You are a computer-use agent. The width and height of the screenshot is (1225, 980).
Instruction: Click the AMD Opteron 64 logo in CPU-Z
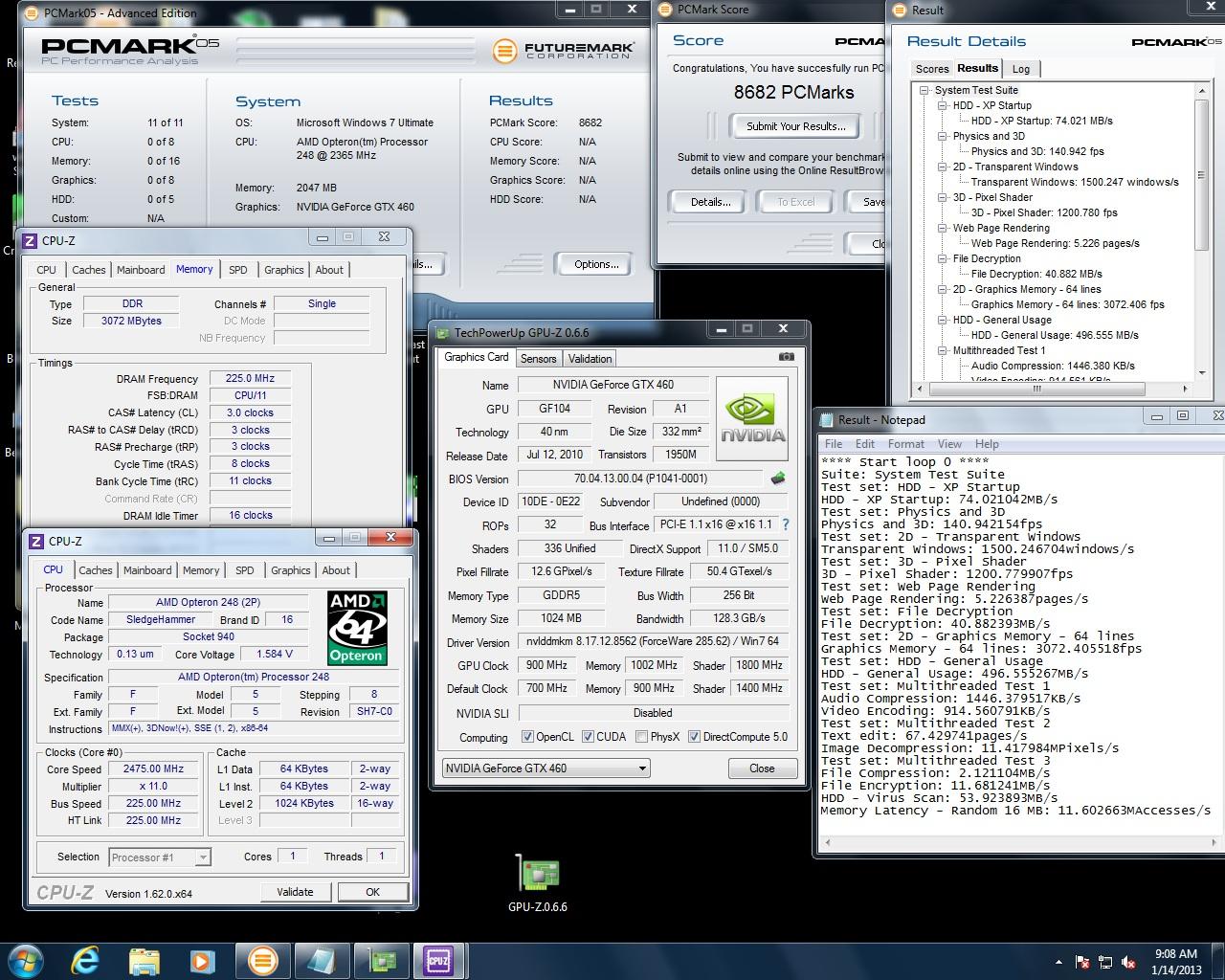coord(357,628)
